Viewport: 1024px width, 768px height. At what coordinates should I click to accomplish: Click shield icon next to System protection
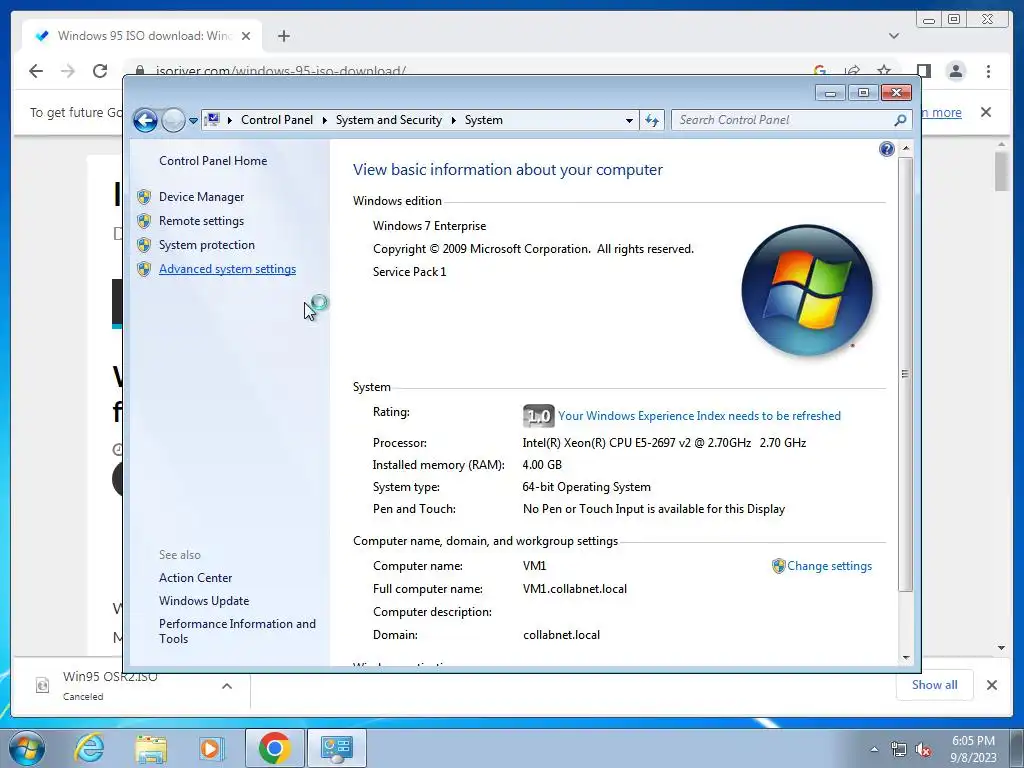[x=144, y=246]
